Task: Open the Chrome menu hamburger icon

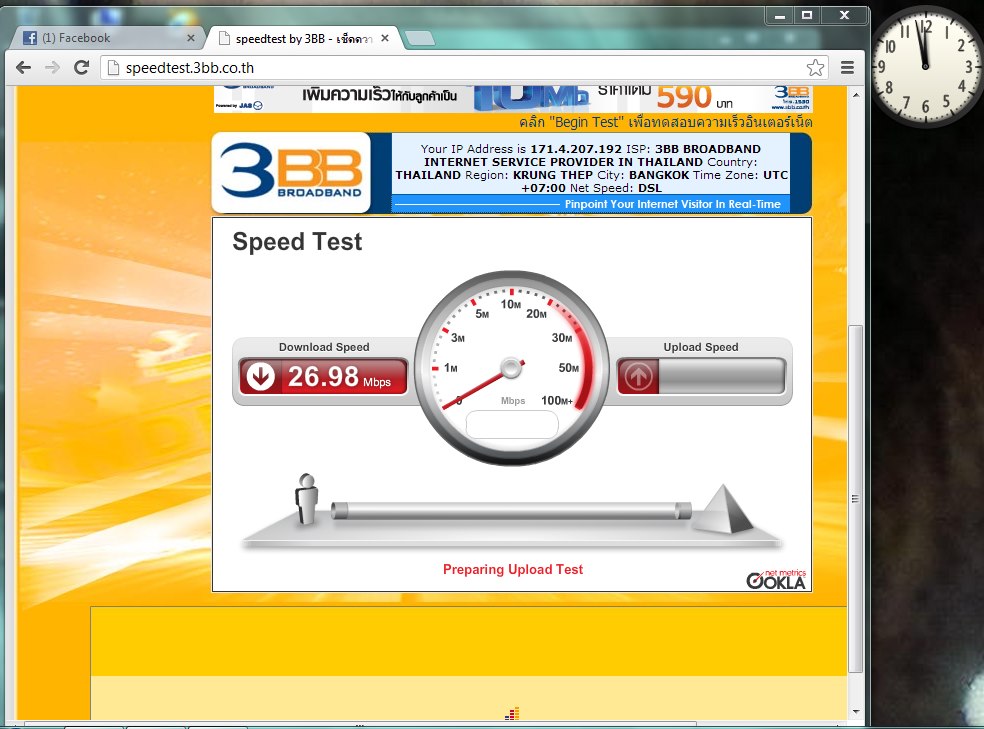Action: click(847, 68)
